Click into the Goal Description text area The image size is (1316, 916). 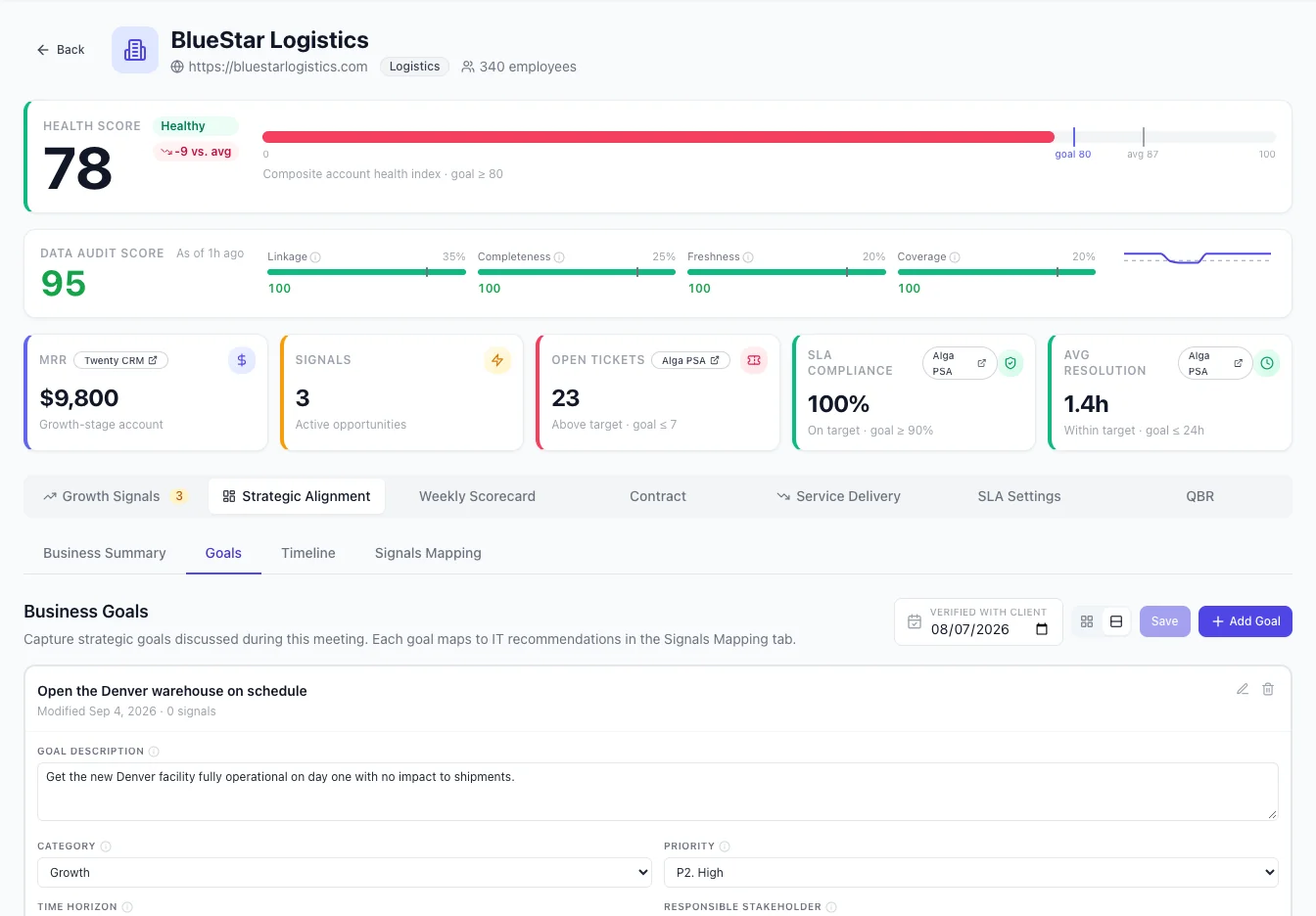658,791
